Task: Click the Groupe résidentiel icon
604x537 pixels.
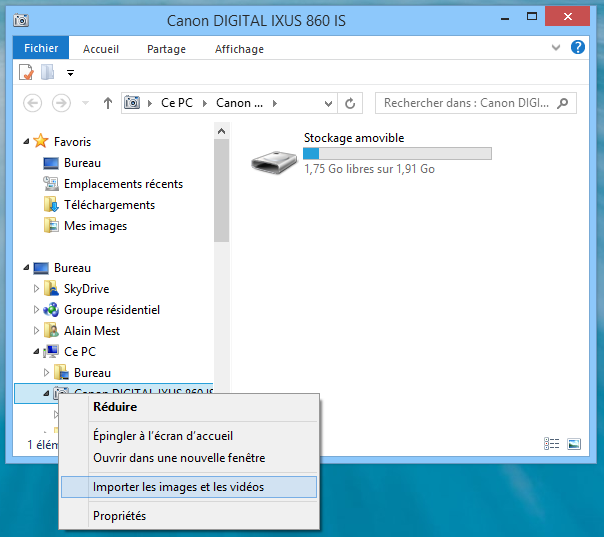Action: 51,309
